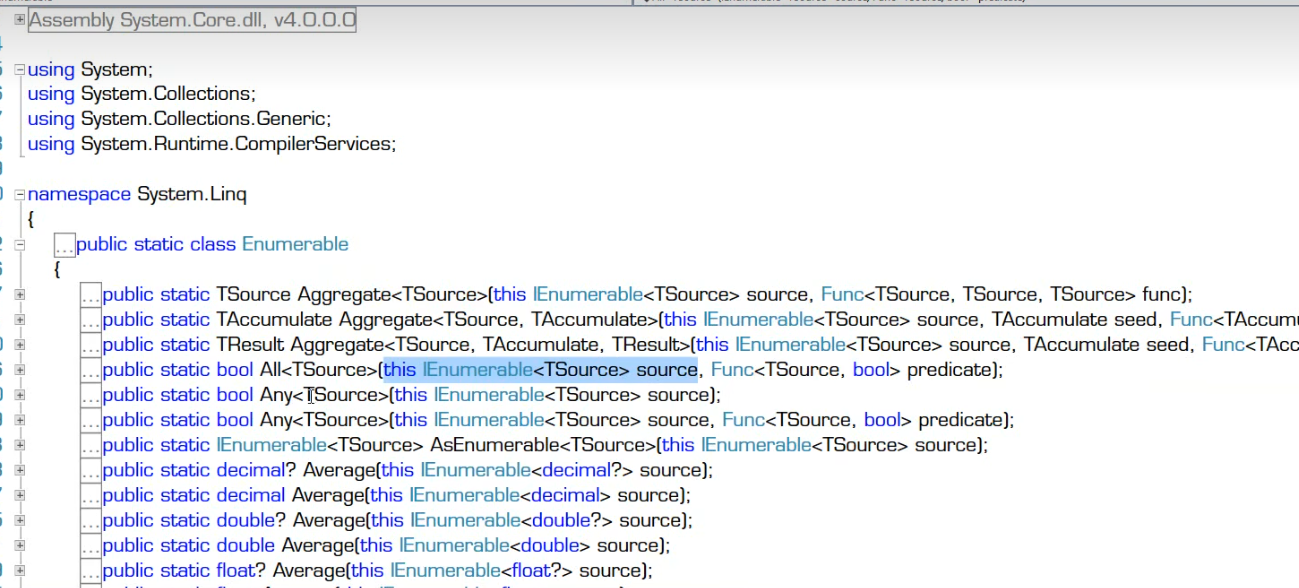Expand the Any<TSource> with predicate outline
This screenshot has height=588, width=1299.
(x=20, y=420)
